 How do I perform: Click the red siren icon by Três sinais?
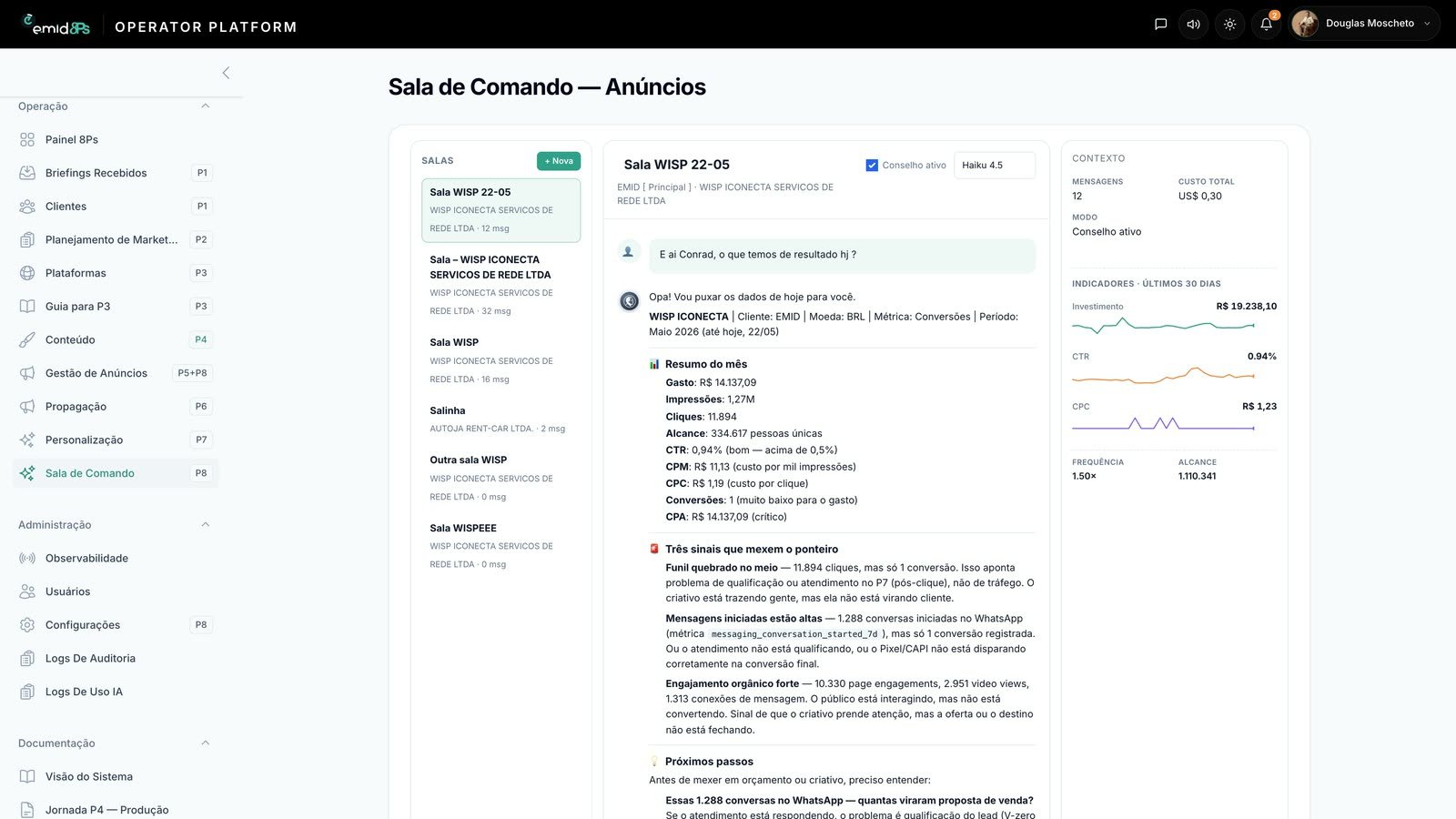coord(654,549)
